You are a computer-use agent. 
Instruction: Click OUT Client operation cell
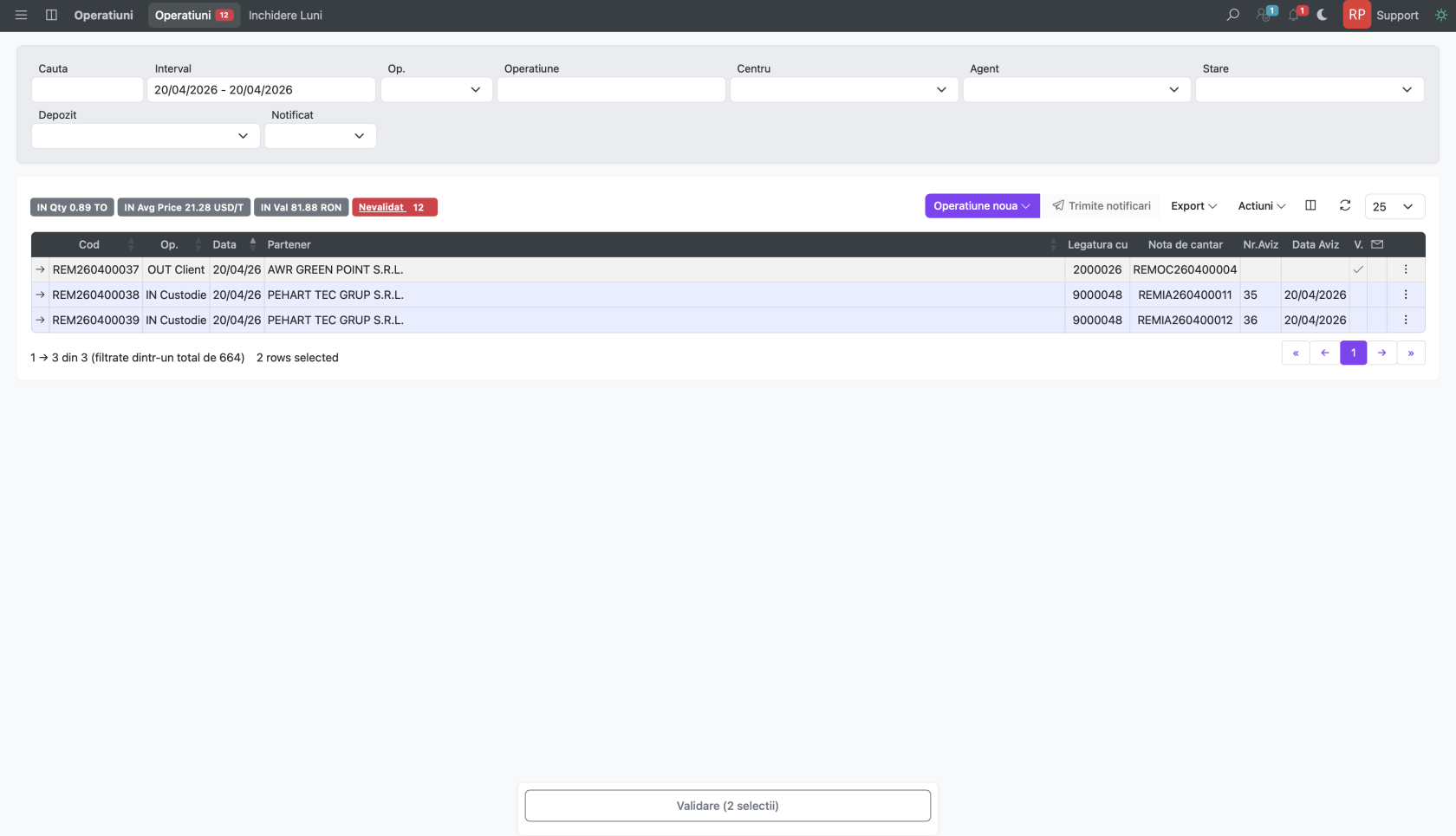point(176,269)
